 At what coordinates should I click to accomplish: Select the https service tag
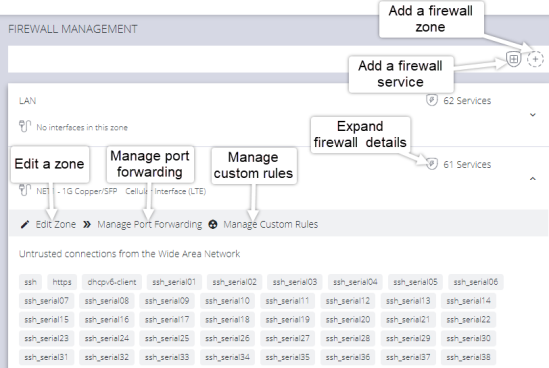tap(62, 282)
